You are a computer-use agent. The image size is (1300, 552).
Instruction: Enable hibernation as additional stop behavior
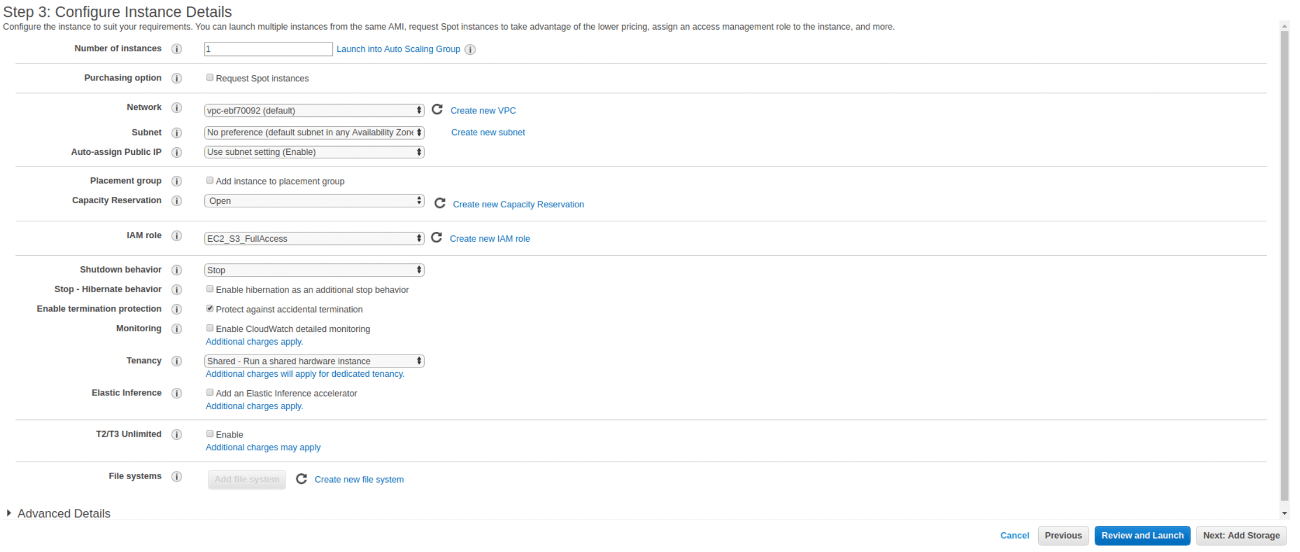click(x=210, y=289)
